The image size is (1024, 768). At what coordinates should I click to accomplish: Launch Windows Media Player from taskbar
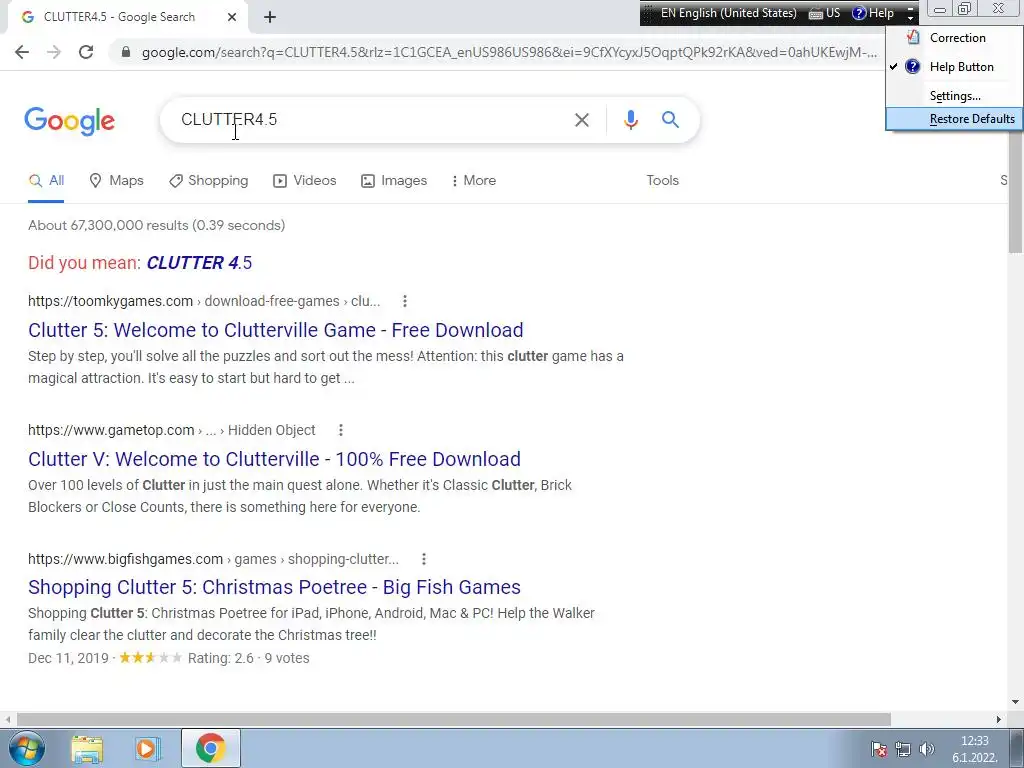tap(148, 748)
